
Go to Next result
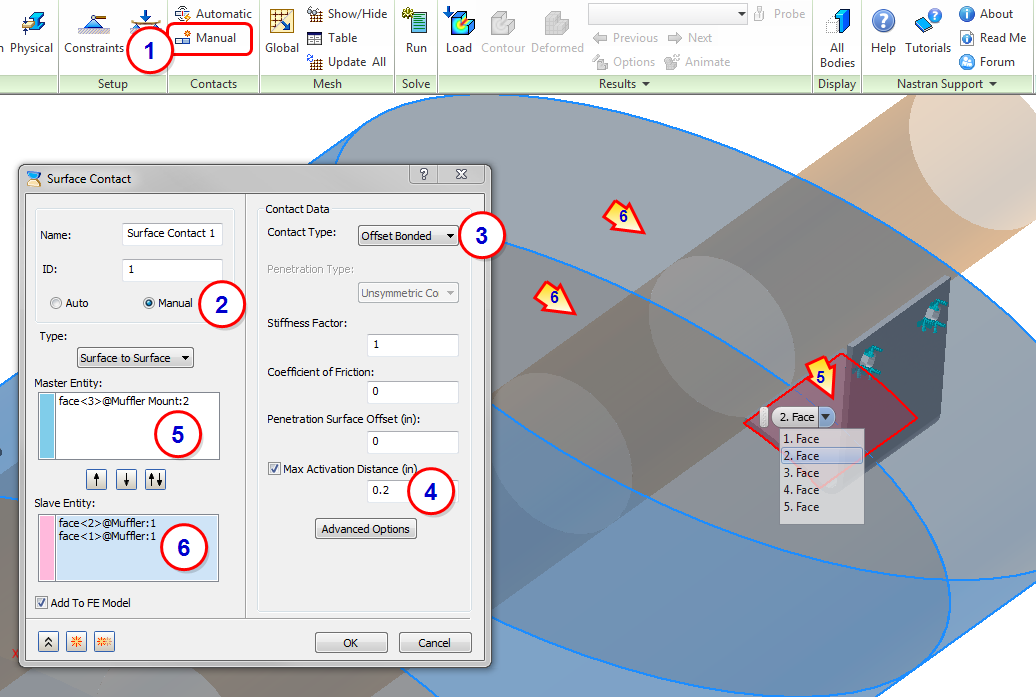(690, 38)
